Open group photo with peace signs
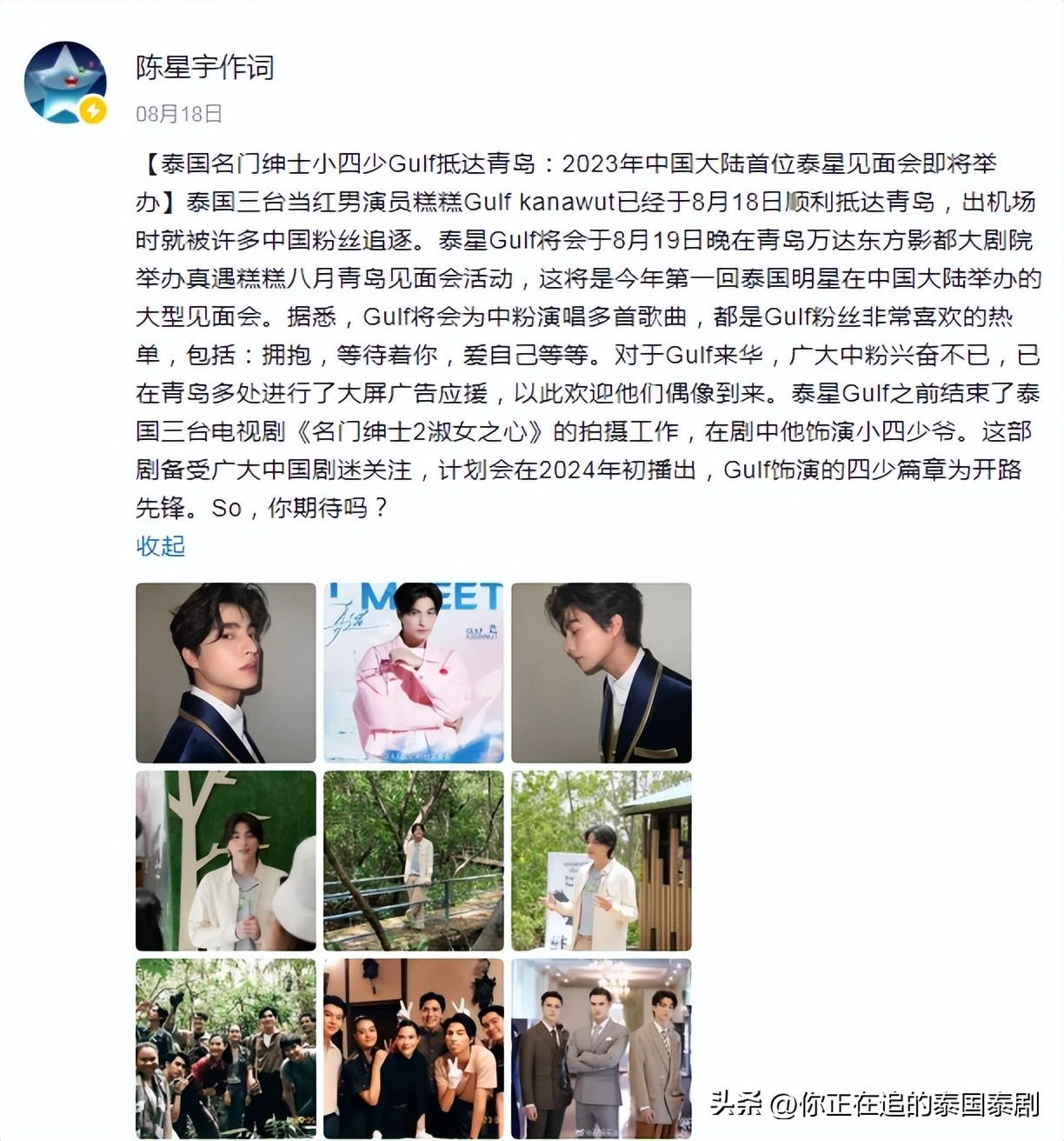1064x1141 pixels. 414,1049
